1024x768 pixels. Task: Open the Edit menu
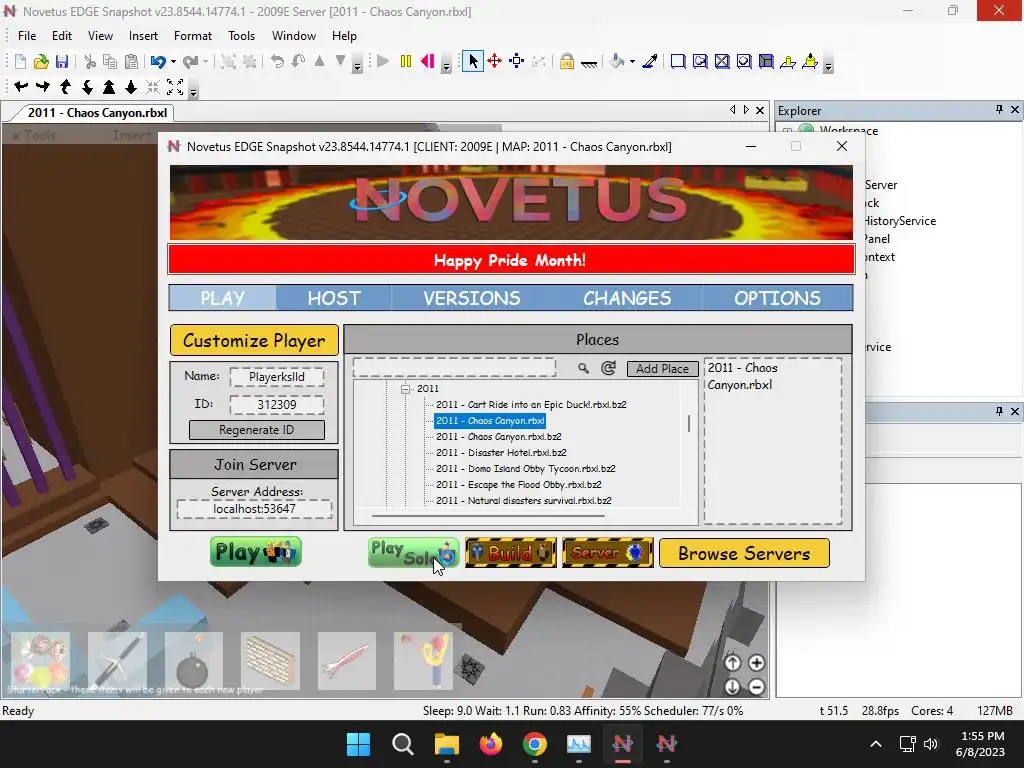[x=62, y=36]
